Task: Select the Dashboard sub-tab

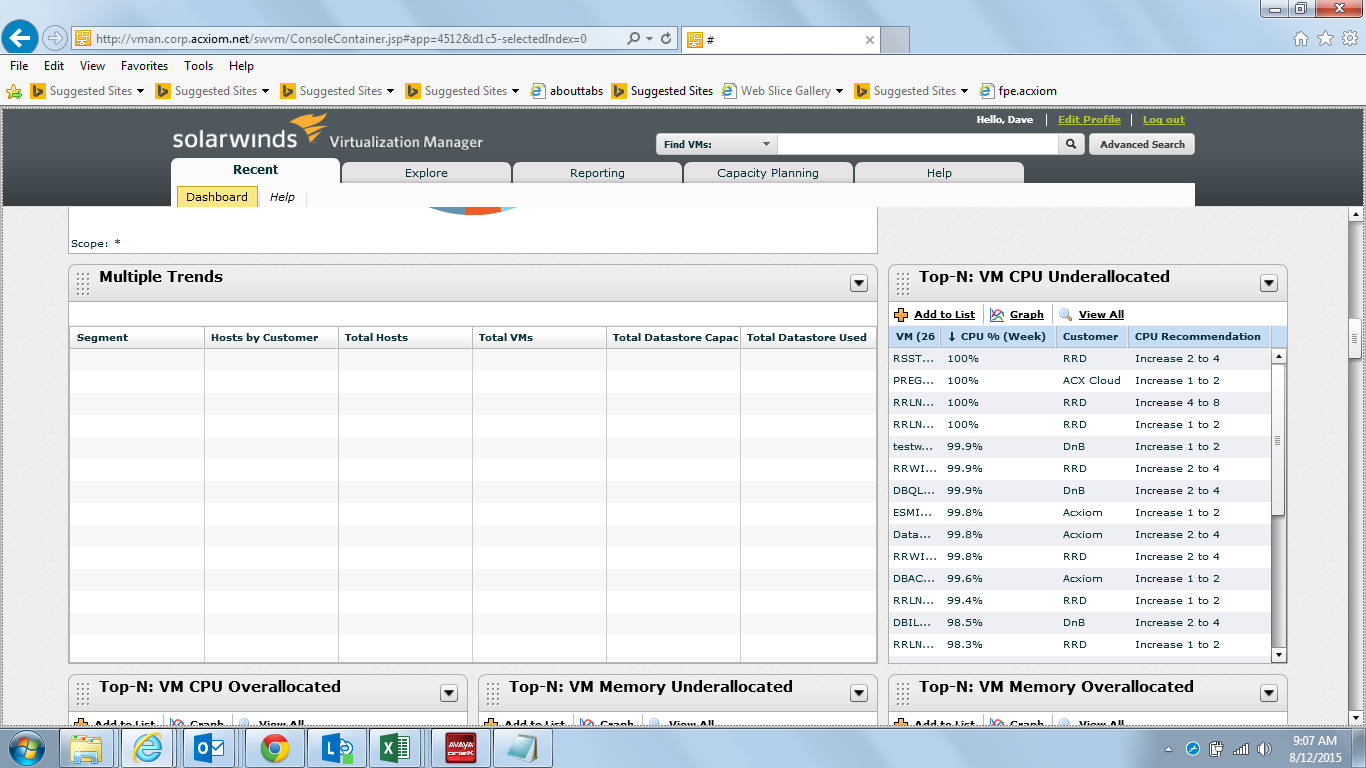Action: (217, 197)
